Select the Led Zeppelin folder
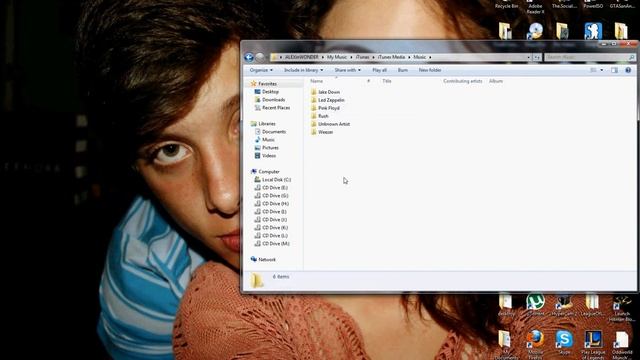Screen dimensions: 640x360 pos(327,100)
